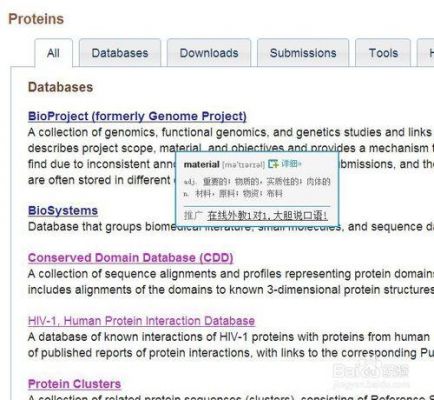The width and height of the screenshot is (434, 400).
Task: Open the Protein Clusters link
Action: (x=74, y=384)
